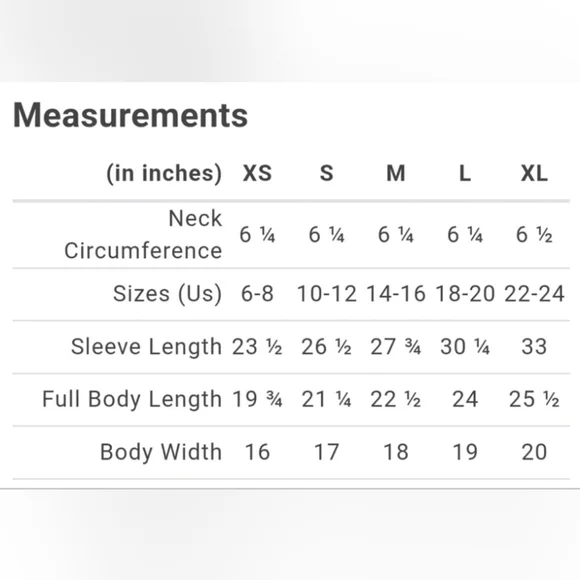This screenshot has width=580, height=580.
Task: Click sleeve length value 27 ¾
Action: 395,347
